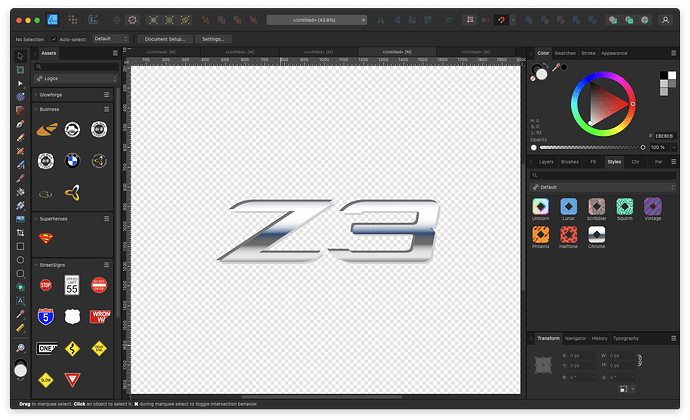Switch to Export persona icon
Viewport: 690px width, 420px height.
[93, 20]
